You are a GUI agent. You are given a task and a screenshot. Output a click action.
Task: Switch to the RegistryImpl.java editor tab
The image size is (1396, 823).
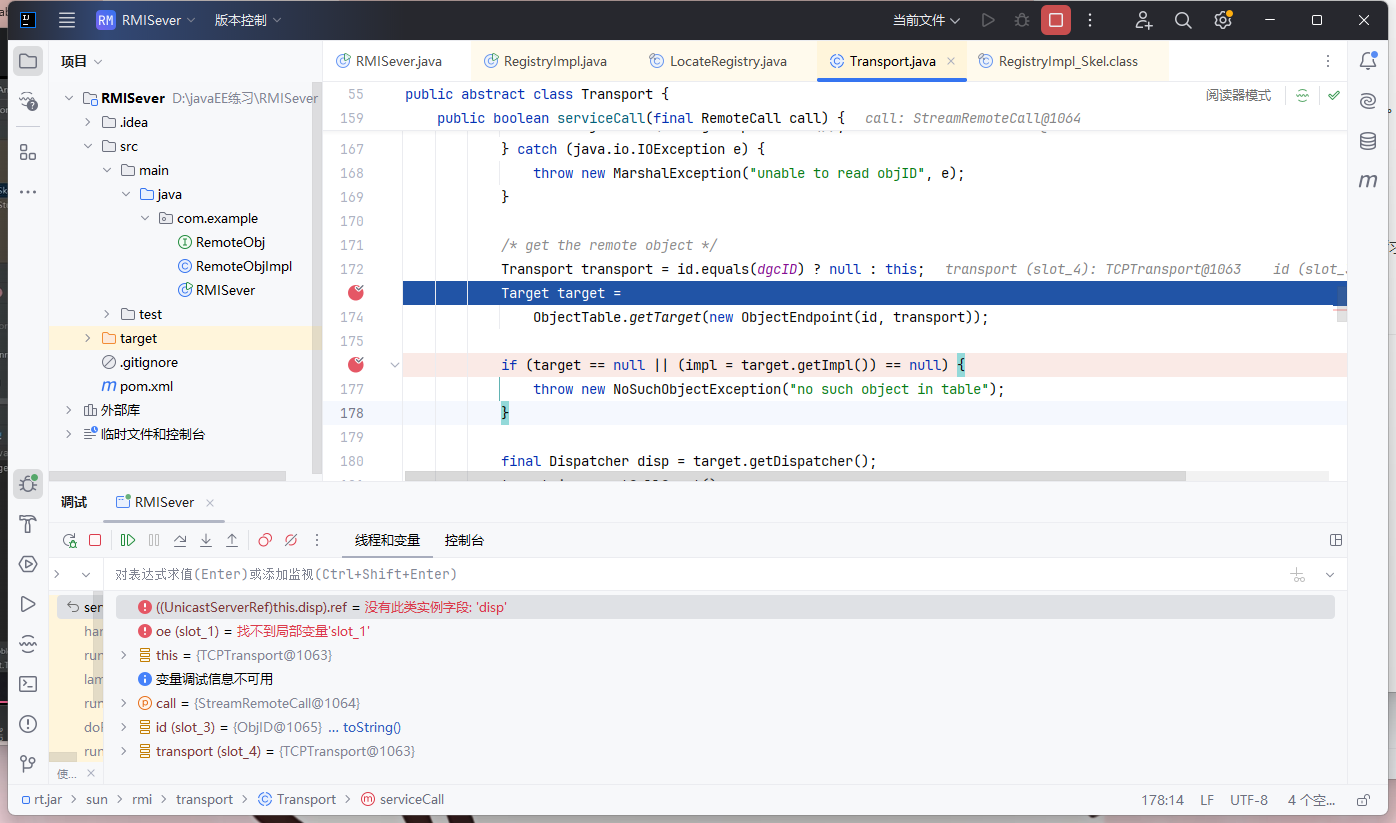click(554, 61)
